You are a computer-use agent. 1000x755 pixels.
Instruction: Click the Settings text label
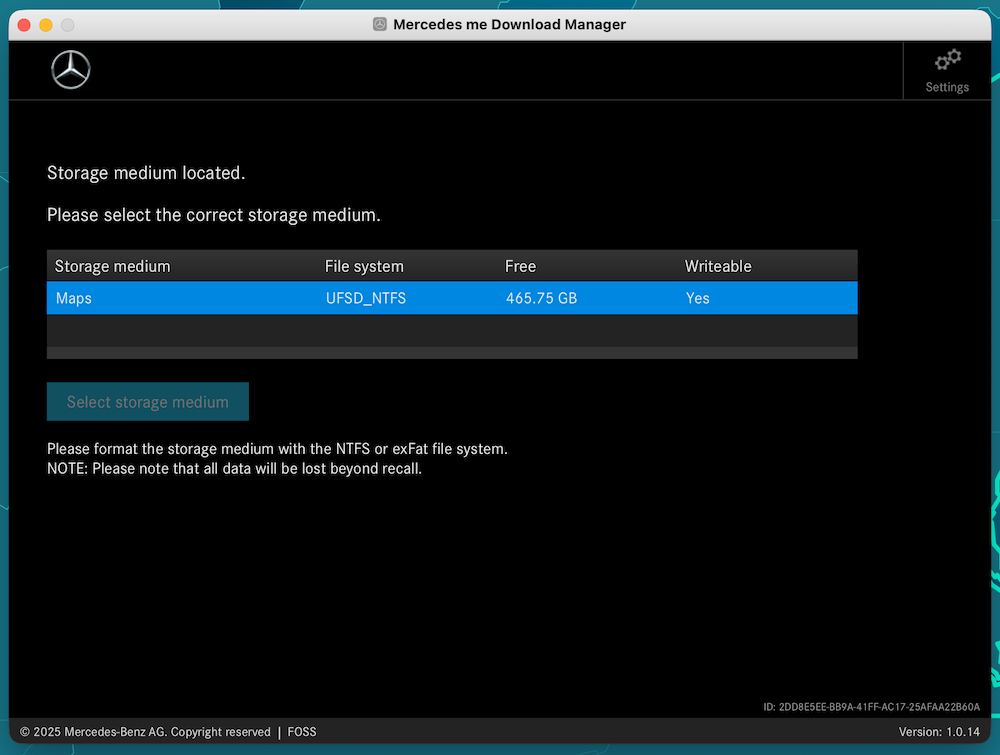[x=947, y=87]
